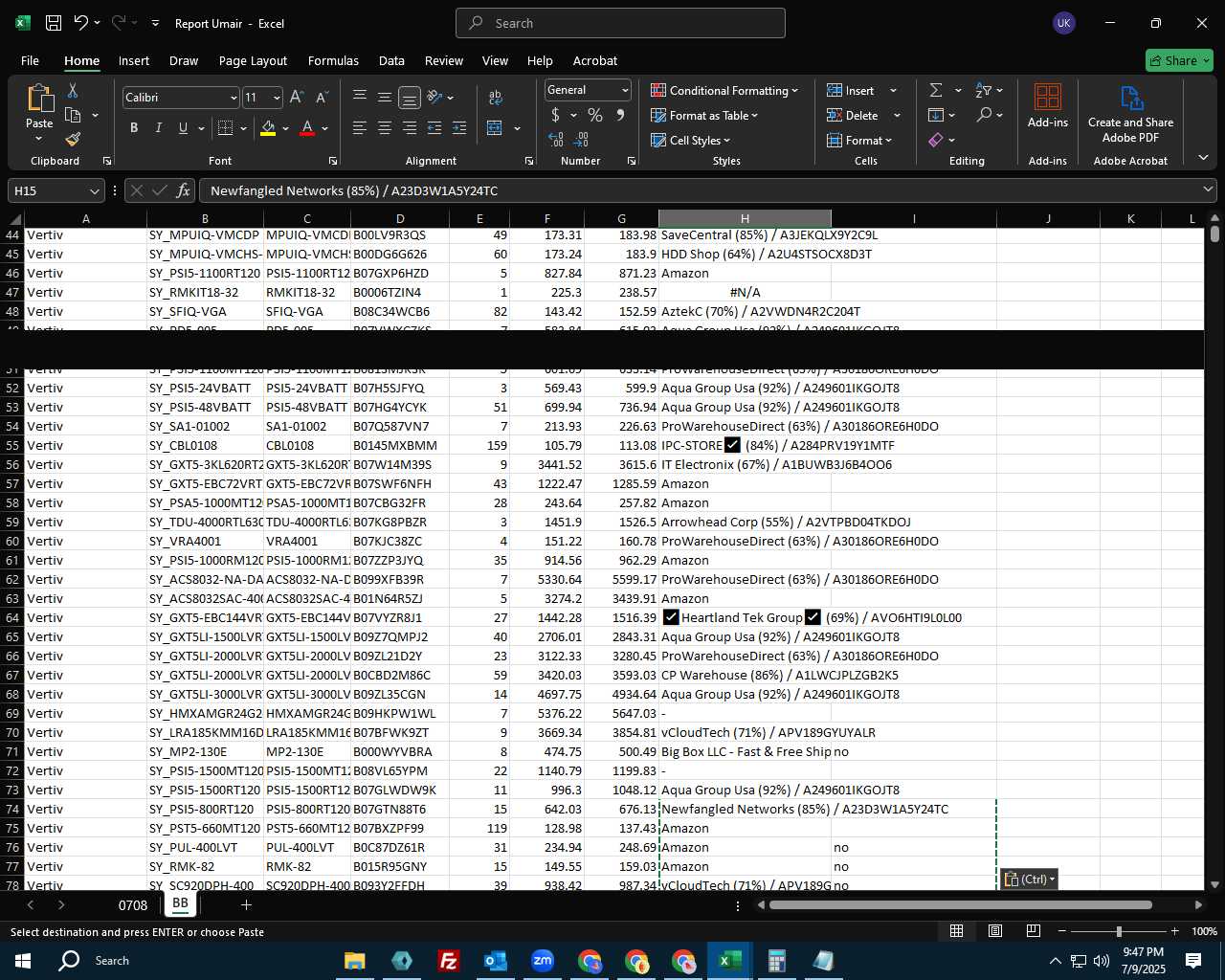This screenshot has height=980, width=1225.
Task: Click the formula bar content field
Action: (707, 190)
